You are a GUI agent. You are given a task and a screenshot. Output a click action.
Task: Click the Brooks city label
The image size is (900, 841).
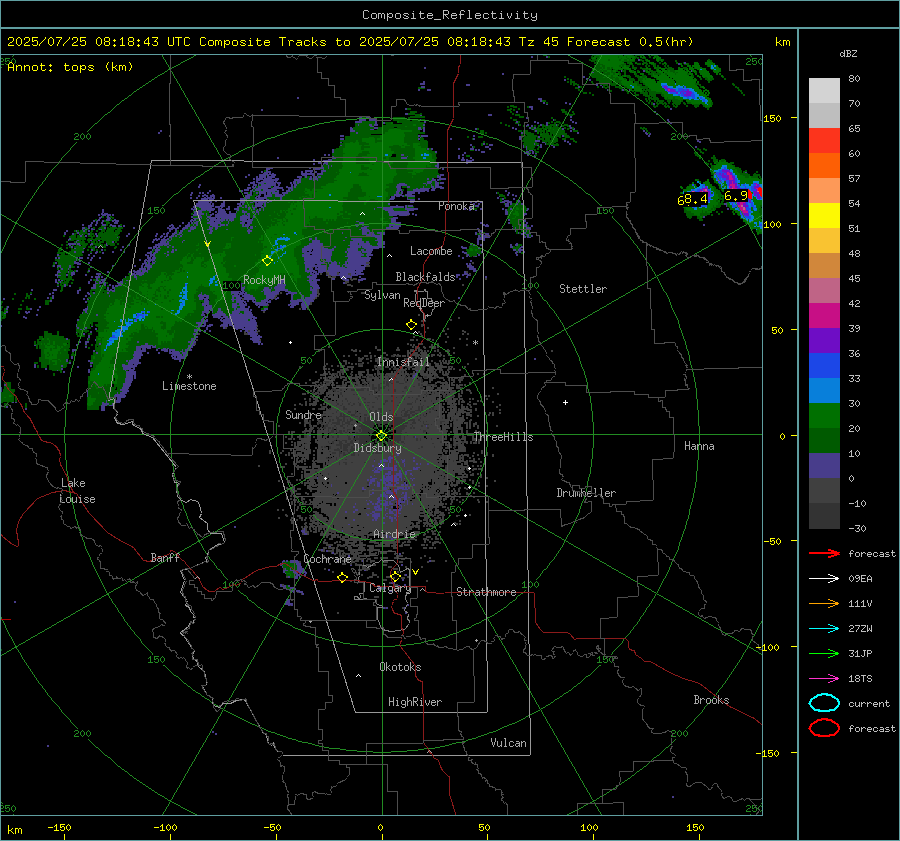point(711,700)
